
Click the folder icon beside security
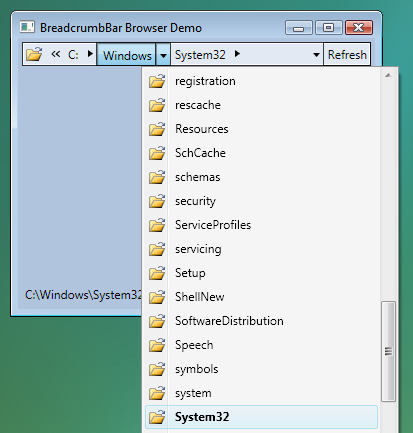[157, 201]
